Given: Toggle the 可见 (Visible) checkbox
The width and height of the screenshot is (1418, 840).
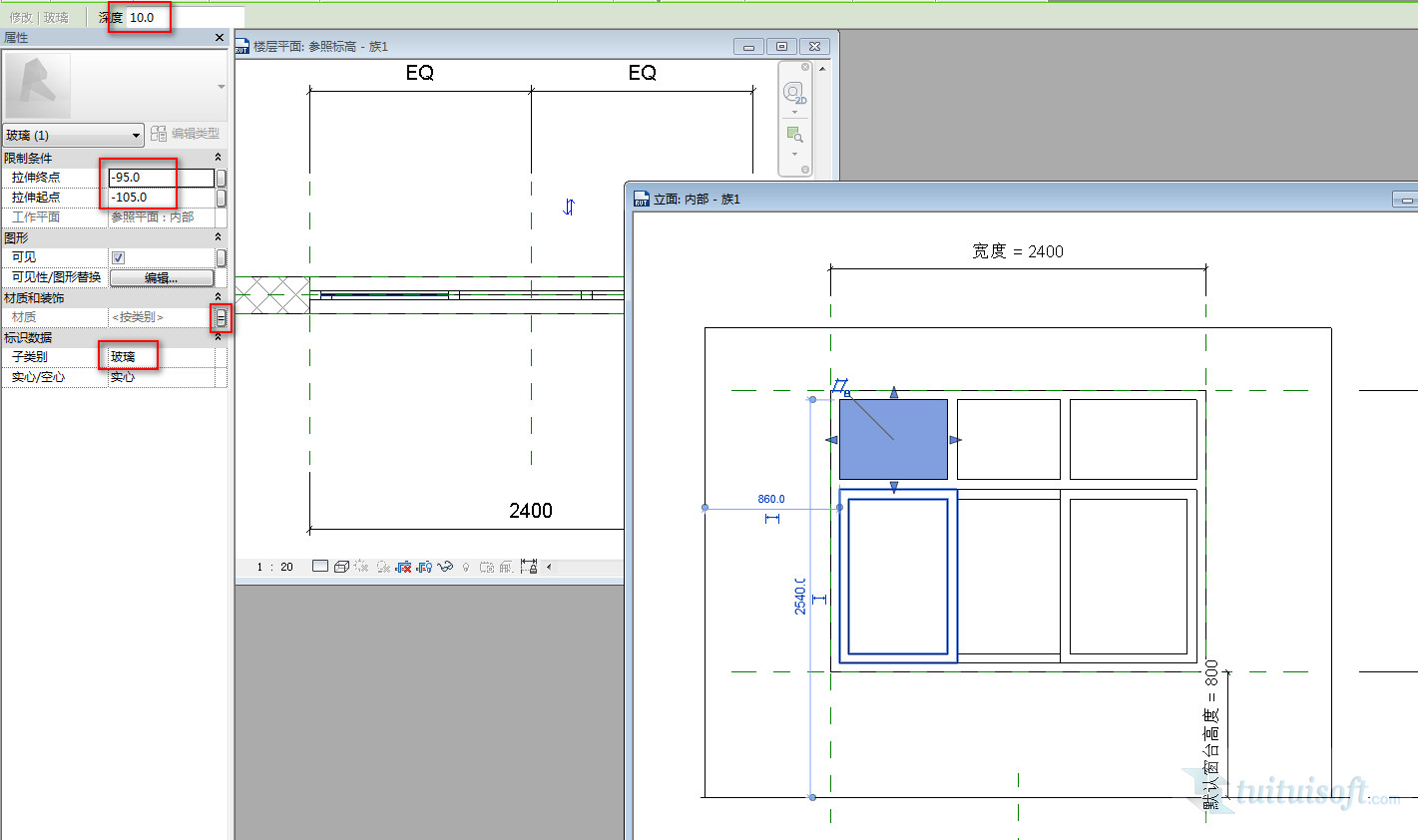Looking at the screenshot, I should [x=118, y=257].
